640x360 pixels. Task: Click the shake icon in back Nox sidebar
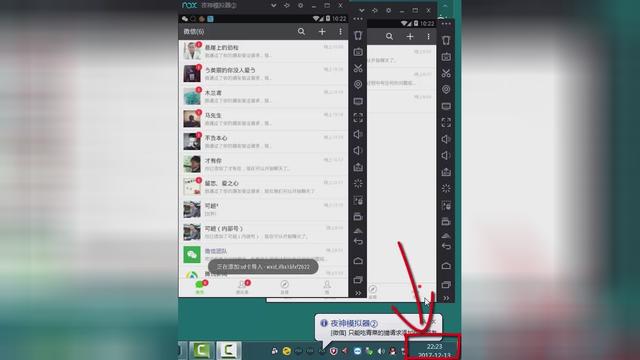(446, 40)
